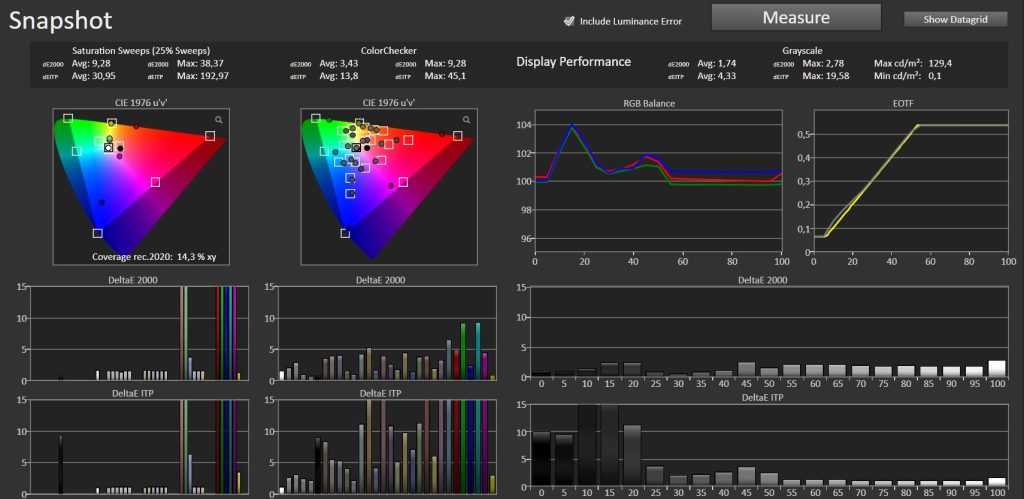The image size is (1024, 499).
Task: Select the magenta target square in saturation CIE chart
Action: 155,182
